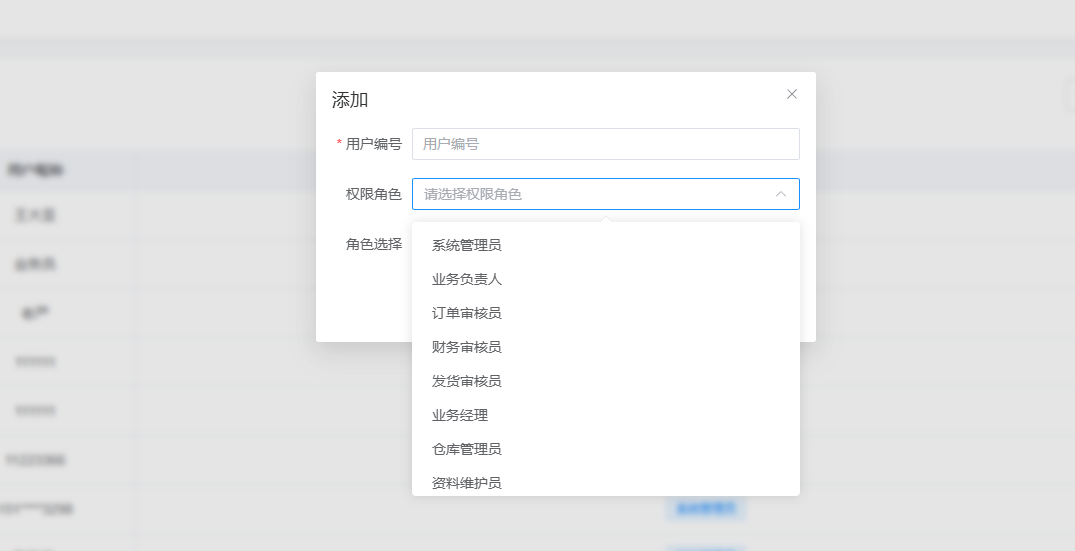Viewport: 1075px width, 551px height.
Task: Click the partially visible button at the top-right edge
Action: 1068,96
